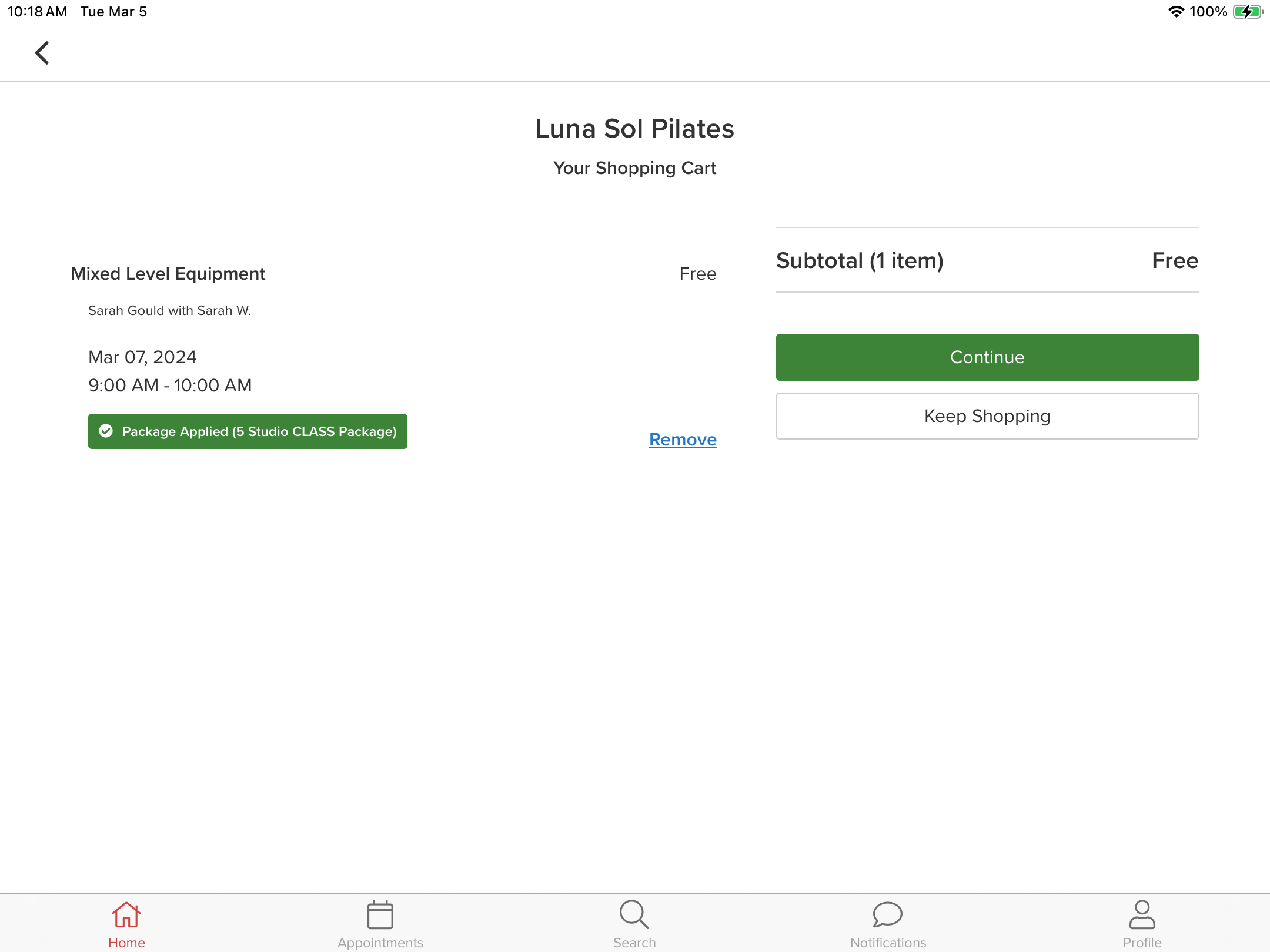Tap the Wi-Fi status icon
This screenshot has height=952, width=1270.
click(1175, 12)
